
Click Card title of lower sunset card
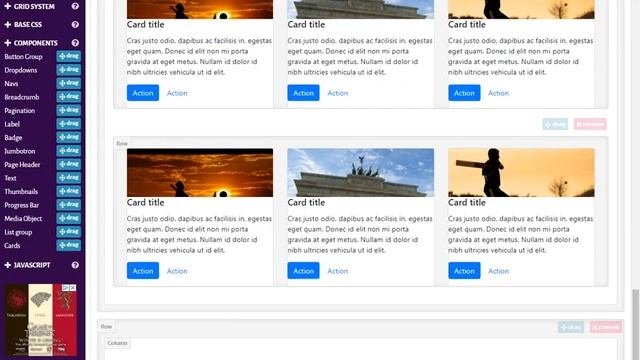(145, 202)
